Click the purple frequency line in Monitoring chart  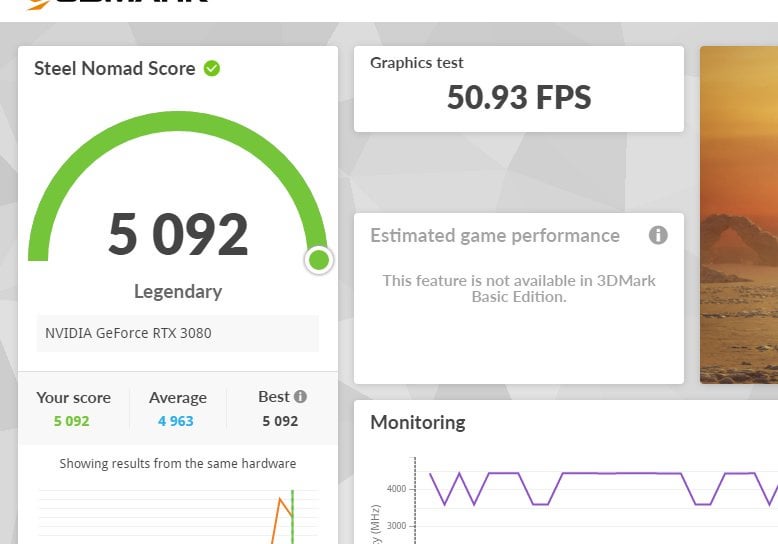tap(622, 474)
